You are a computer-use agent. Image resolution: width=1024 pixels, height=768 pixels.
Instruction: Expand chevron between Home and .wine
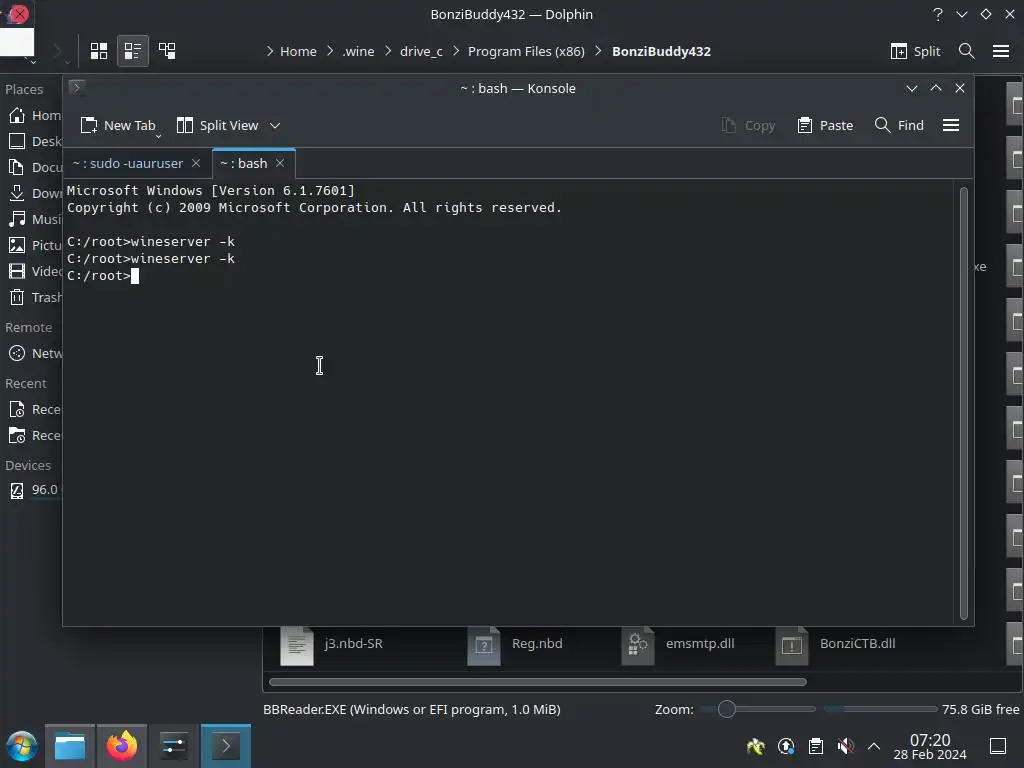330,51
